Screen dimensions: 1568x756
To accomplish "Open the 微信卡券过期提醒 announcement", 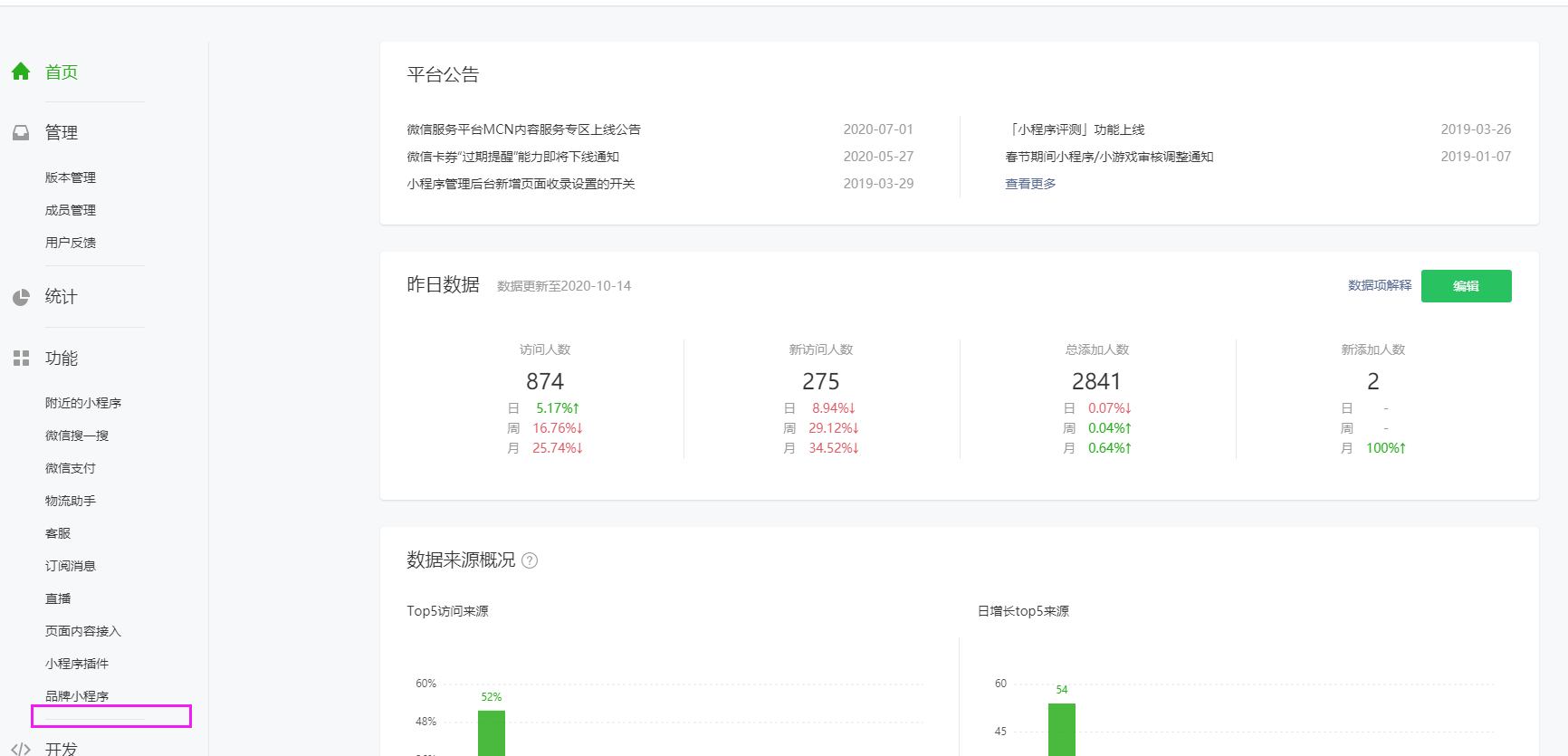I will point(513,157).
